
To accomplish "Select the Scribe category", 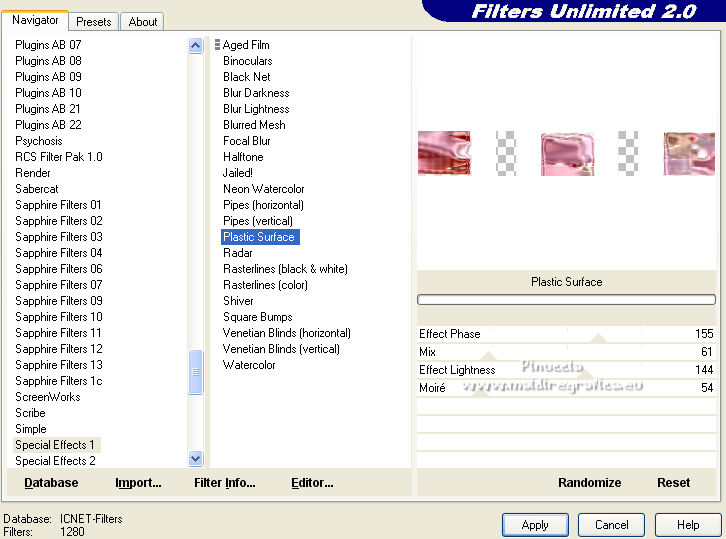I will point(30,413).
